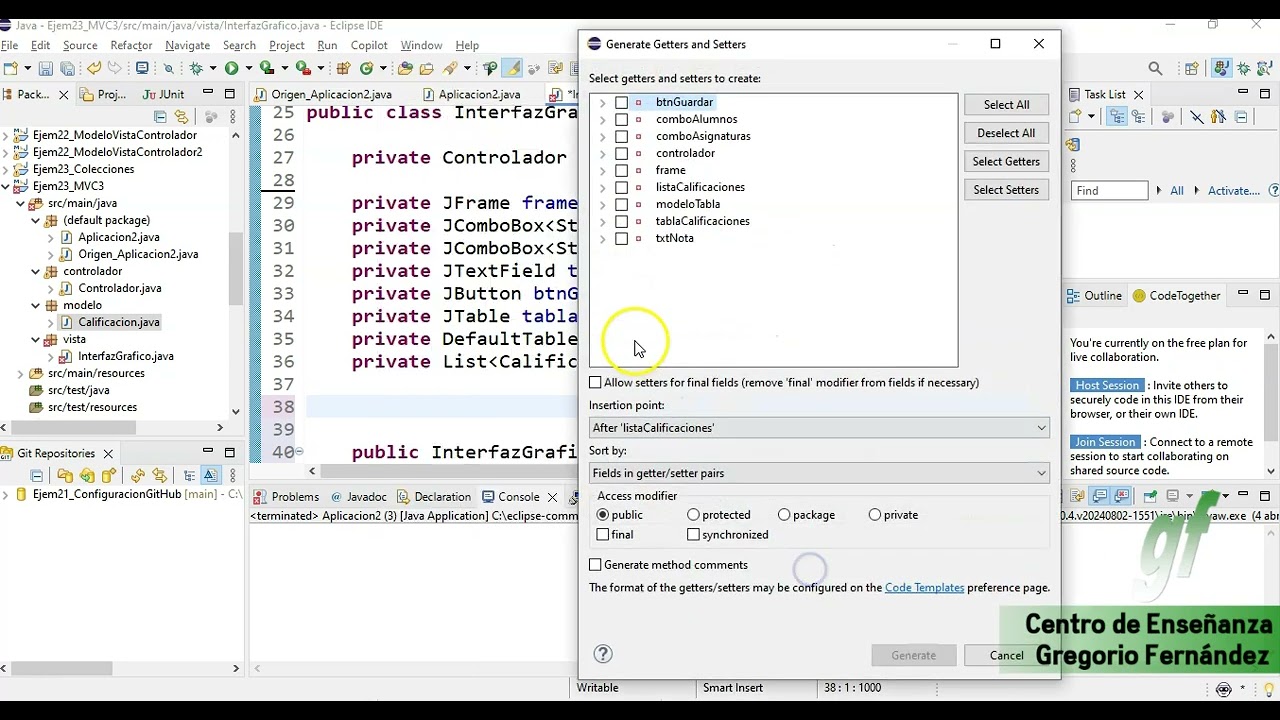Click the toolbar Search magnifier icon
Viewport: 1280px width, 720px height.
pyautogui.click(x=1155, y=68)
